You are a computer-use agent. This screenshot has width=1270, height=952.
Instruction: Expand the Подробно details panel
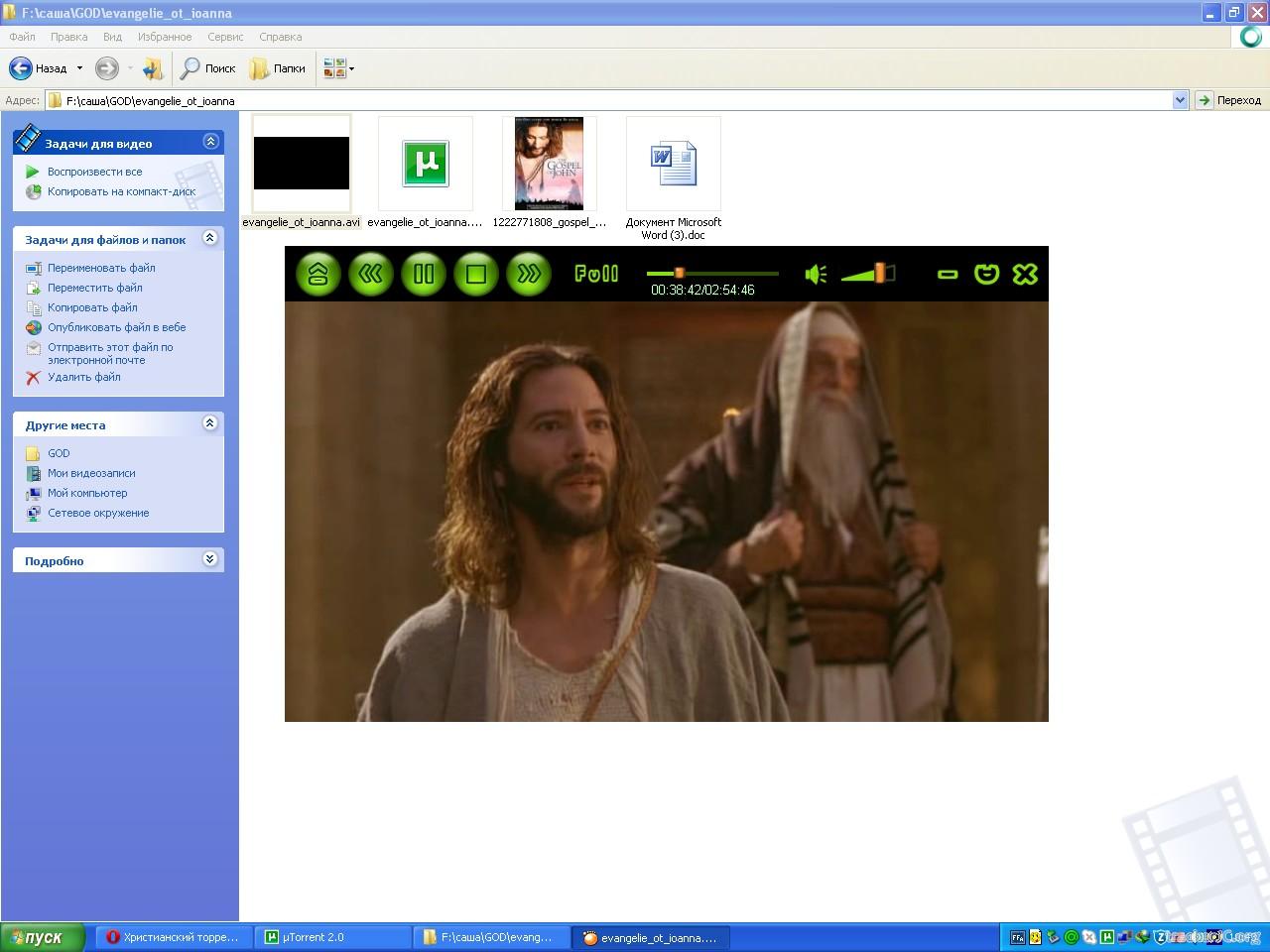click(x=210, y=559)
